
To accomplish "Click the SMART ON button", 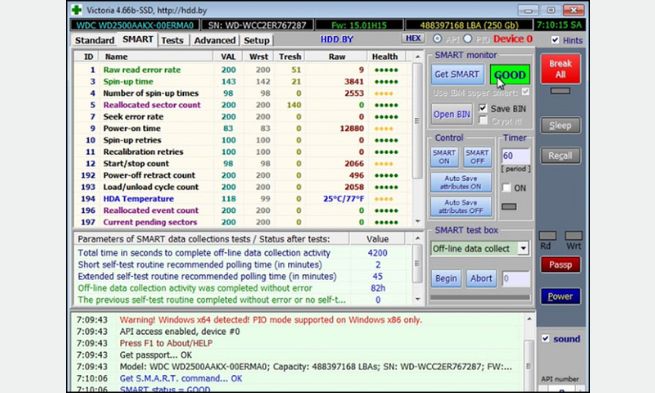I will pos(444,157).
